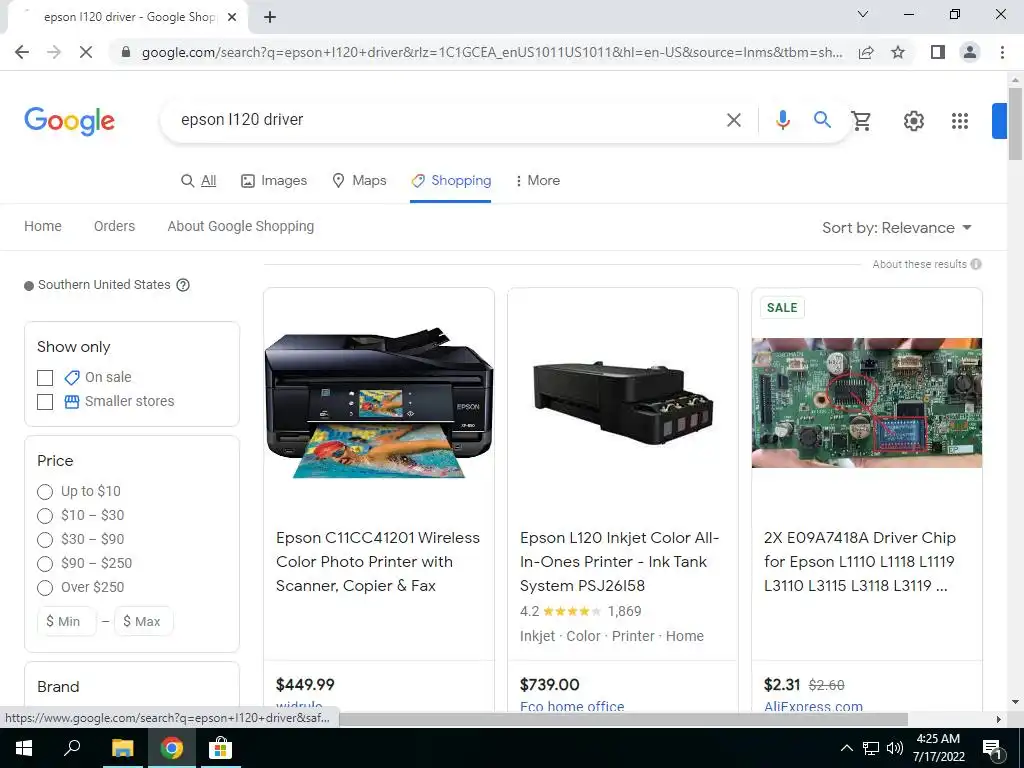Click the network tray icon

871,748
